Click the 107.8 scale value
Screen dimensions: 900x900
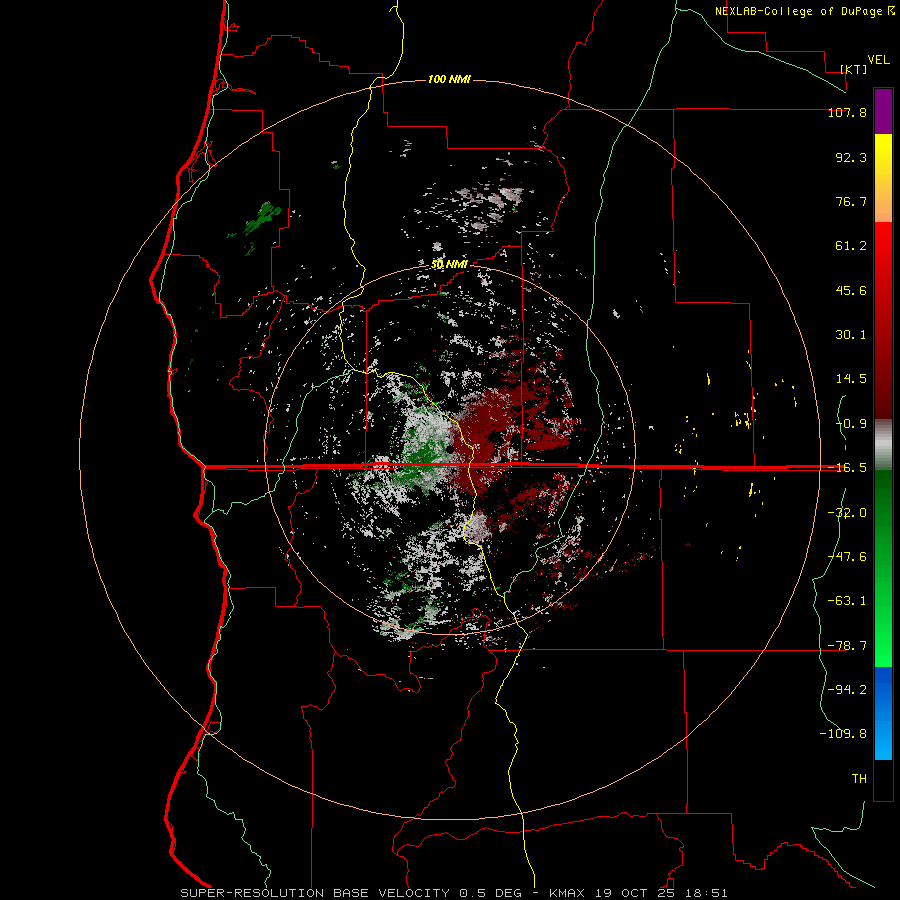[x=847, y=112]
